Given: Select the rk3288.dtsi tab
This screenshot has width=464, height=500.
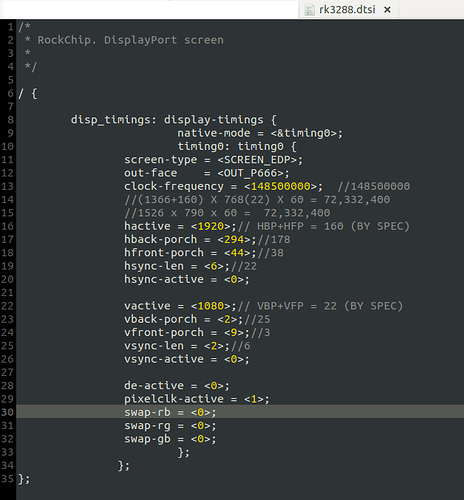Looking at the screenshot, I should pos(348,9).
